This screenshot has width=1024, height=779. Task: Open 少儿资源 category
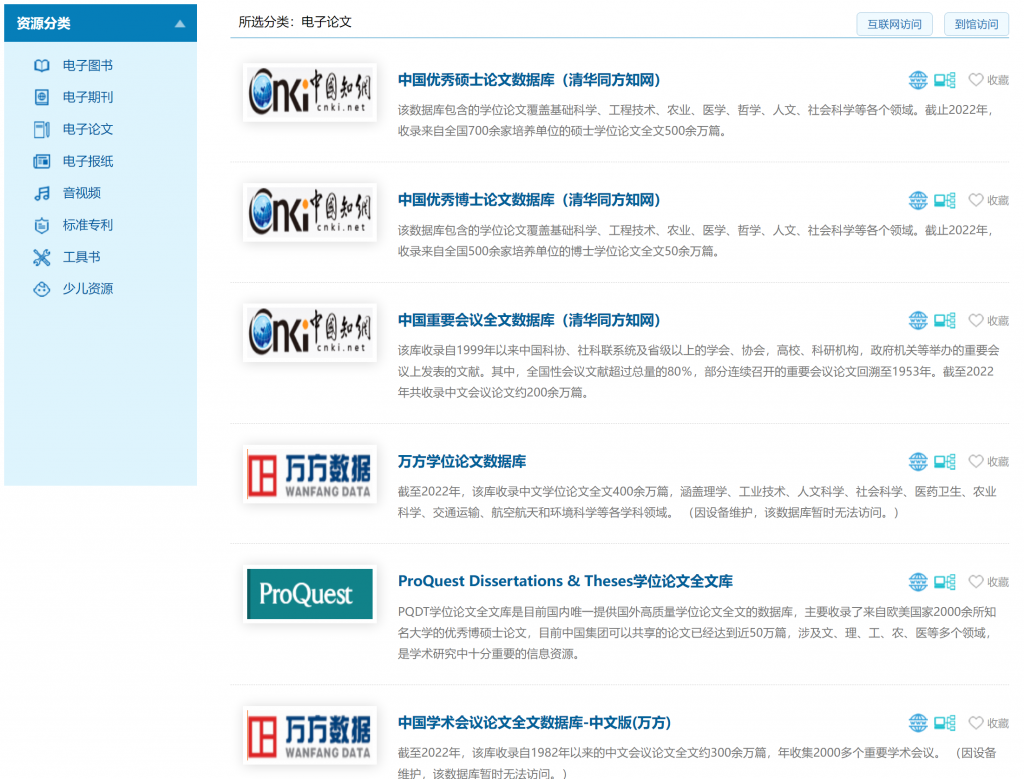tap(88, 289)
